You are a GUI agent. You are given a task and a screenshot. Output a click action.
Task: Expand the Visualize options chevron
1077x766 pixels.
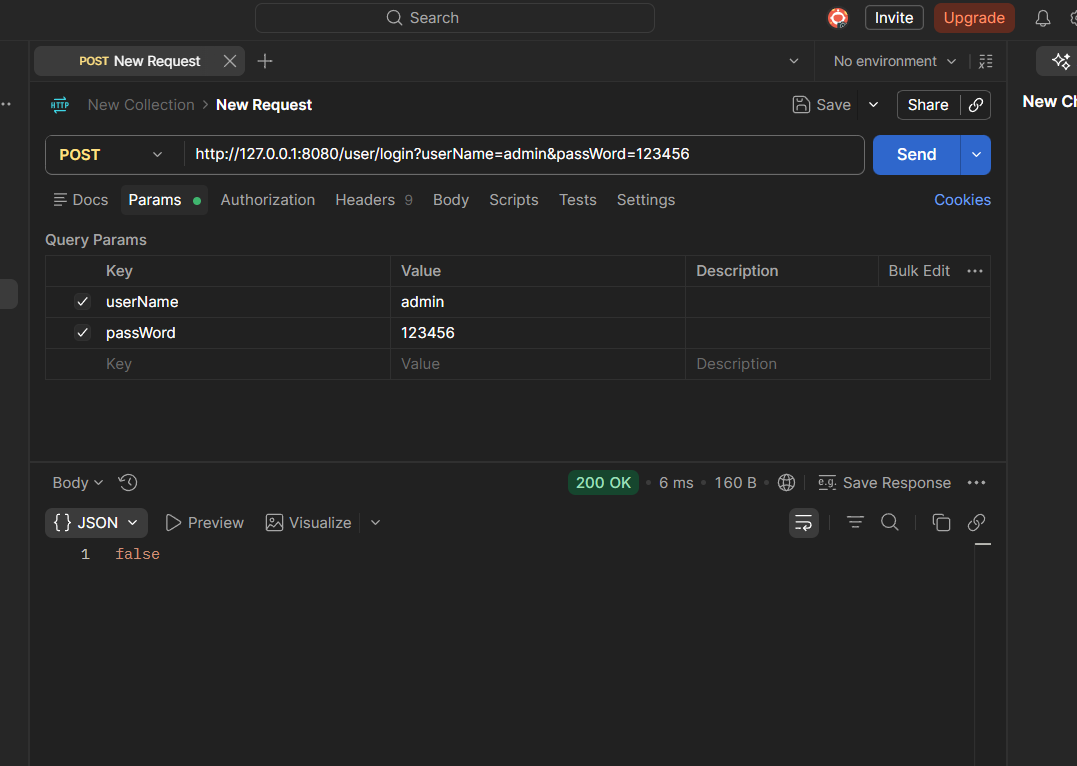pyautogui.click(x=376, y=523)
